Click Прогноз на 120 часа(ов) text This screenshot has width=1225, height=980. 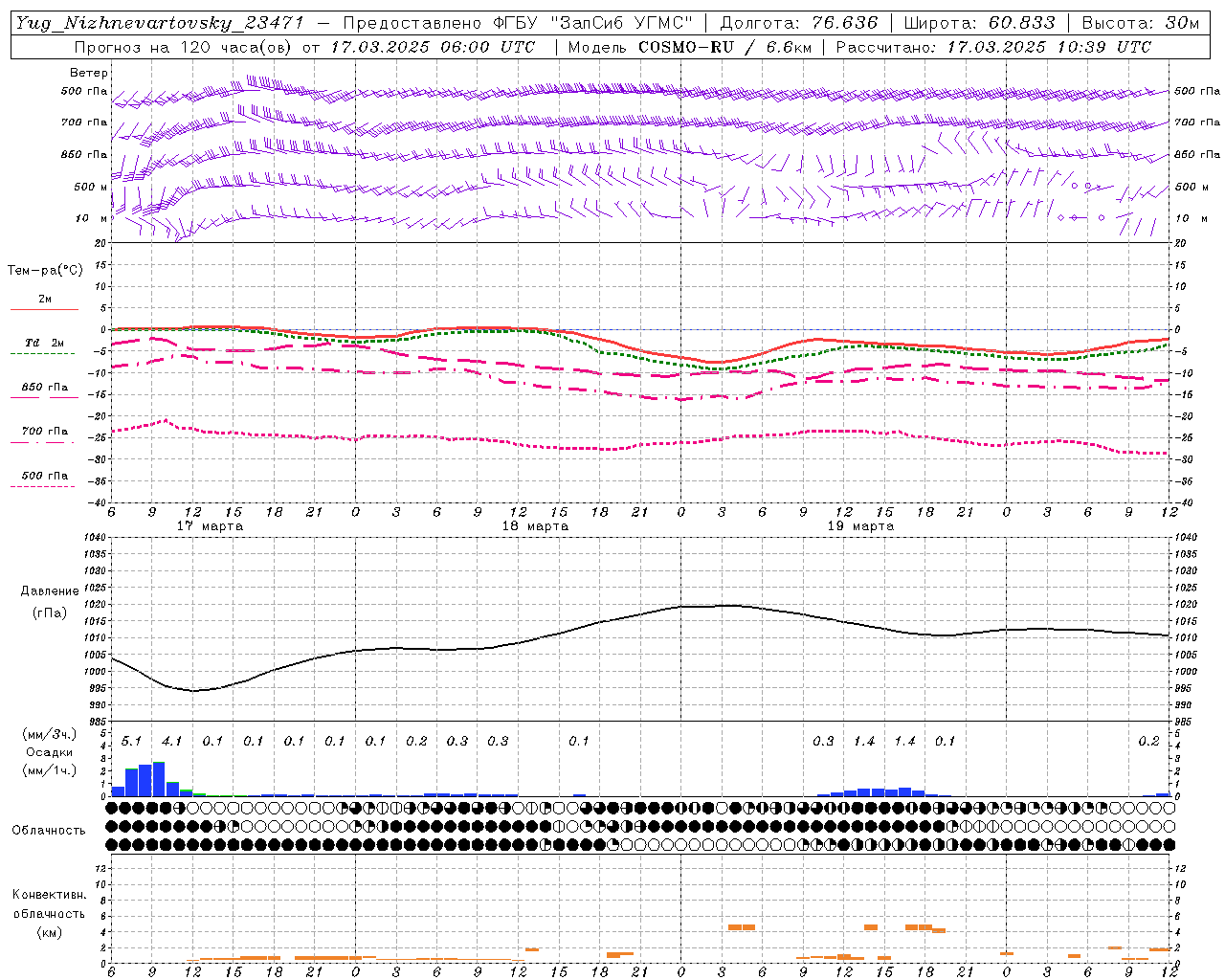(x=184, y=47)
